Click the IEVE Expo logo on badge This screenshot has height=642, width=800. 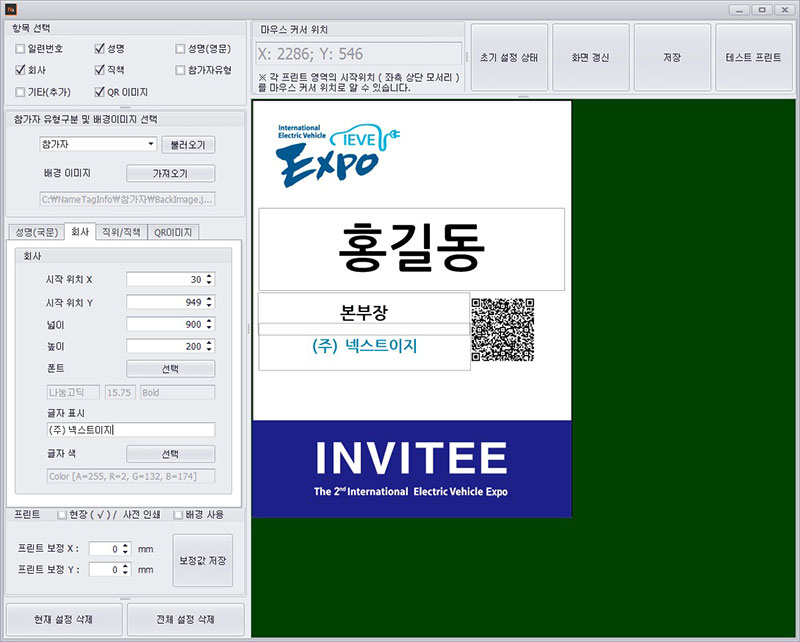coord(338,155)
